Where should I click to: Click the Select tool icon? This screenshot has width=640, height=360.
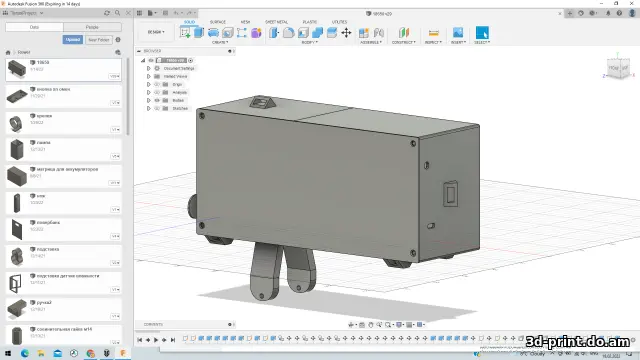click(482, 33)
